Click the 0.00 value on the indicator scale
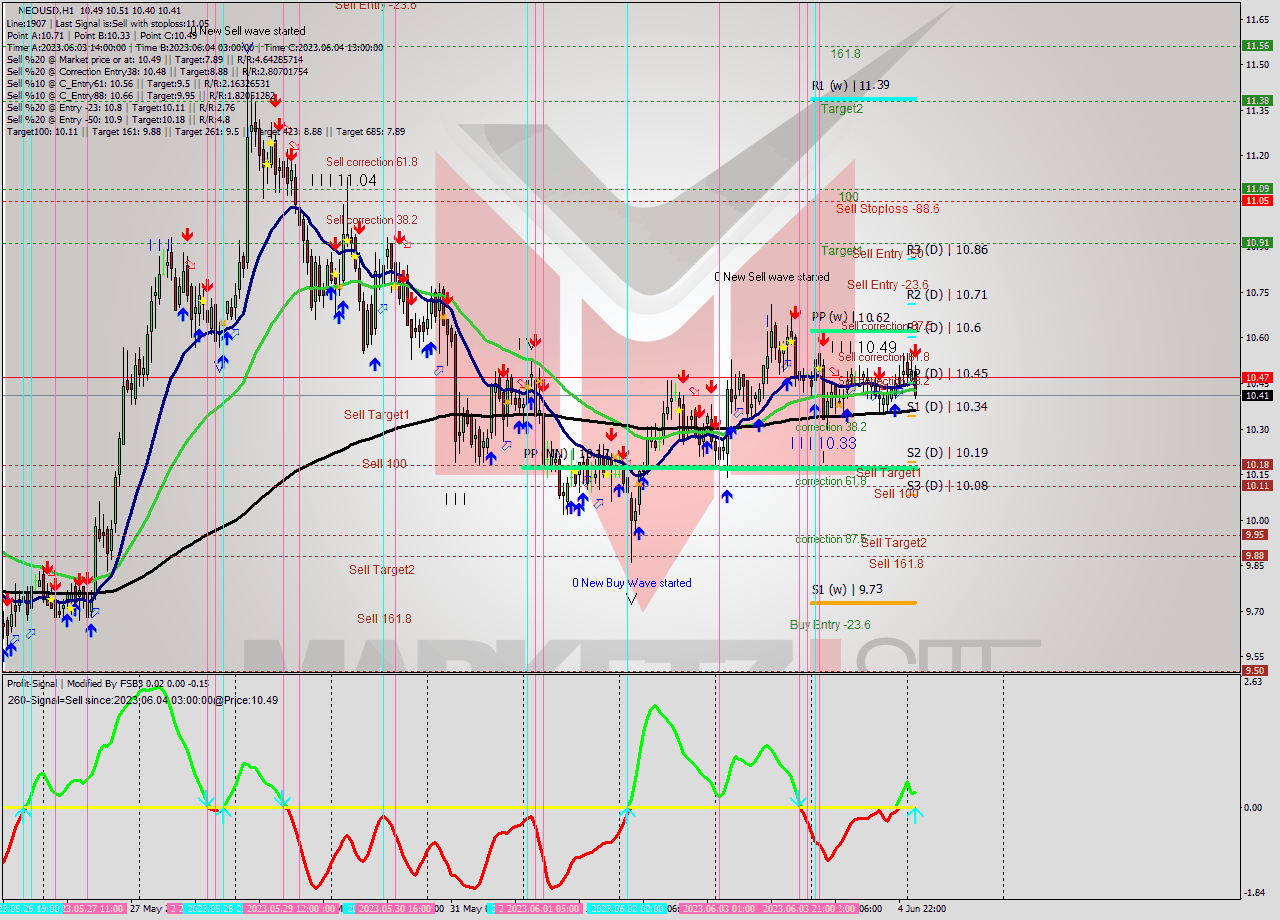This screenshot has width=1280, height=920. 1252,807
